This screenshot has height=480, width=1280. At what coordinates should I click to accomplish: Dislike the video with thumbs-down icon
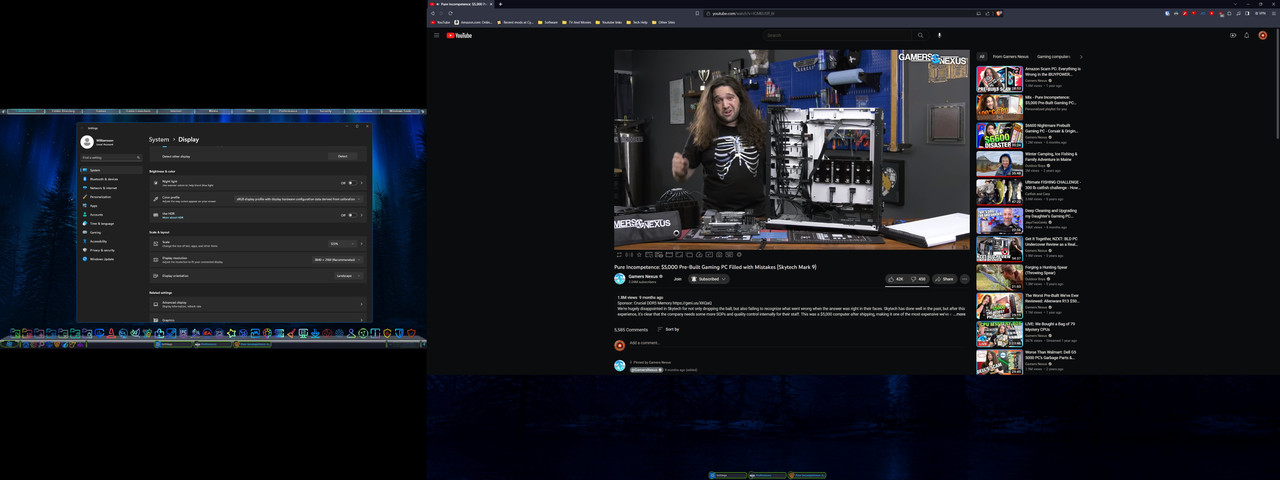coord(918,279)
